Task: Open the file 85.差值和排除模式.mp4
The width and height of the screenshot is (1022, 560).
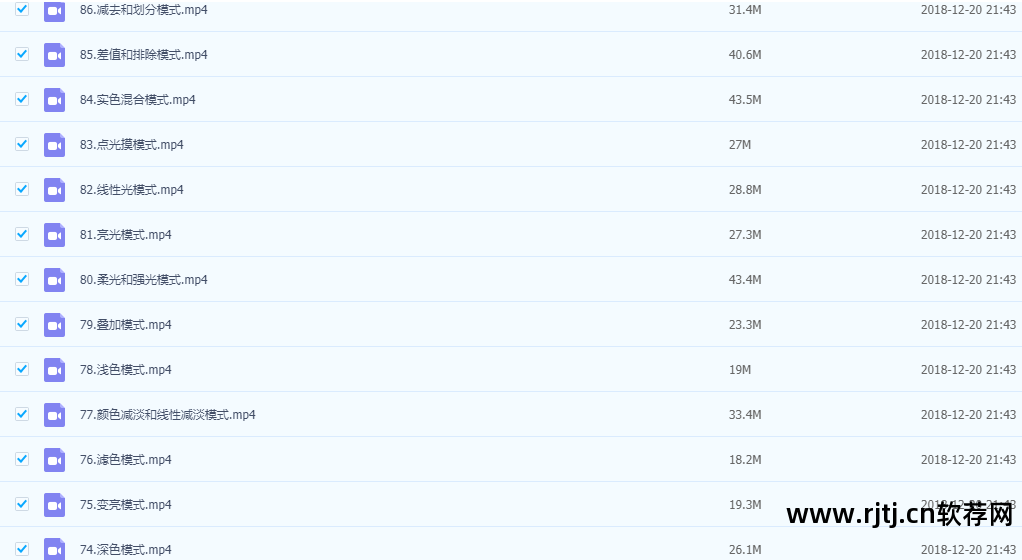Action: coord(143,55)
